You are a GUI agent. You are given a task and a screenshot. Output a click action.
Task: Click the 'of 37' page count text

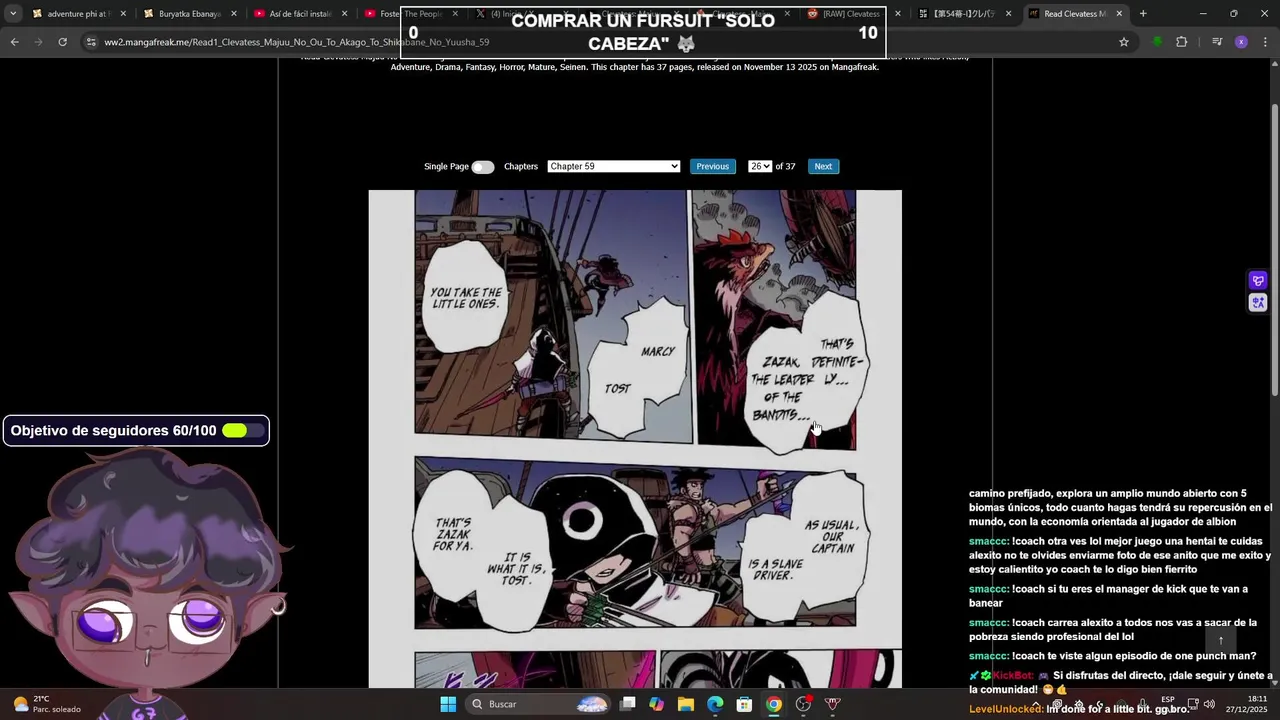pyautogui.click(x=785, y=166)
